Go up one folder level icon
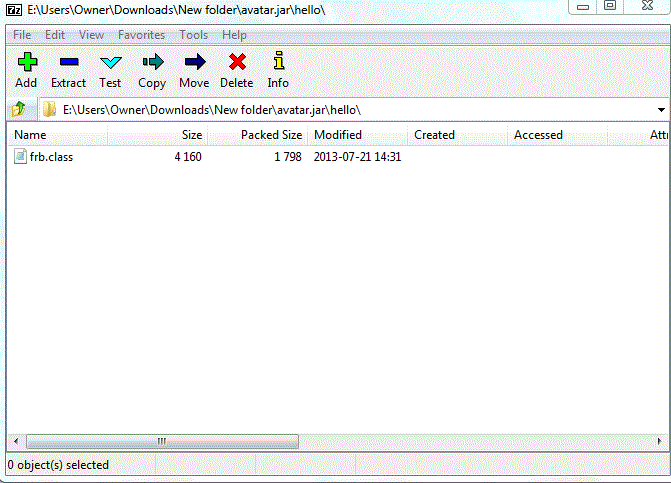 (x=18, y=110)
